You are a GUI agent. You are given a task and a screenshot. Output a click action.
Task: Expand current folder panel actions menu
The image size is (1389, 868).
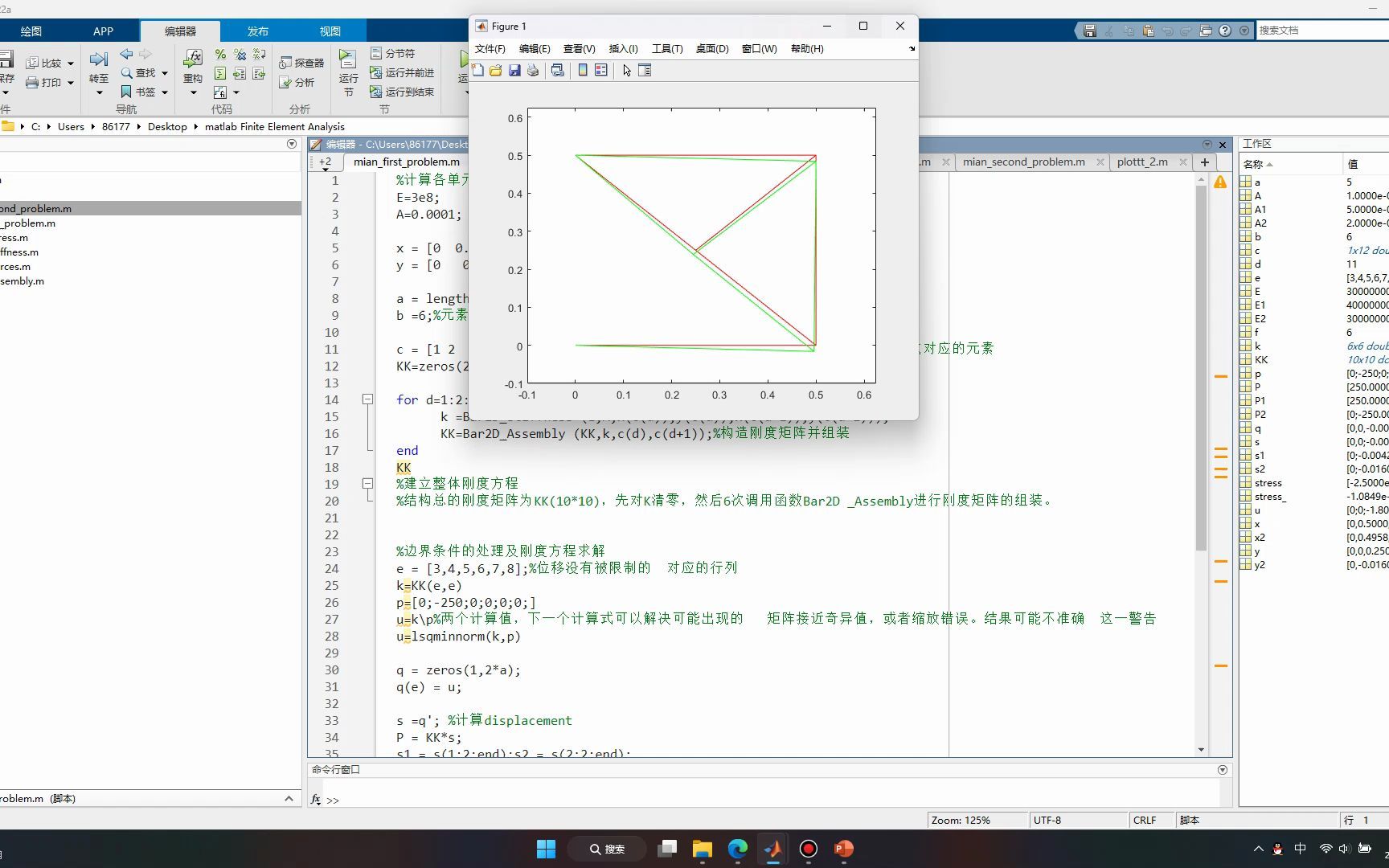pyautogui.click(x=292, y=144)
